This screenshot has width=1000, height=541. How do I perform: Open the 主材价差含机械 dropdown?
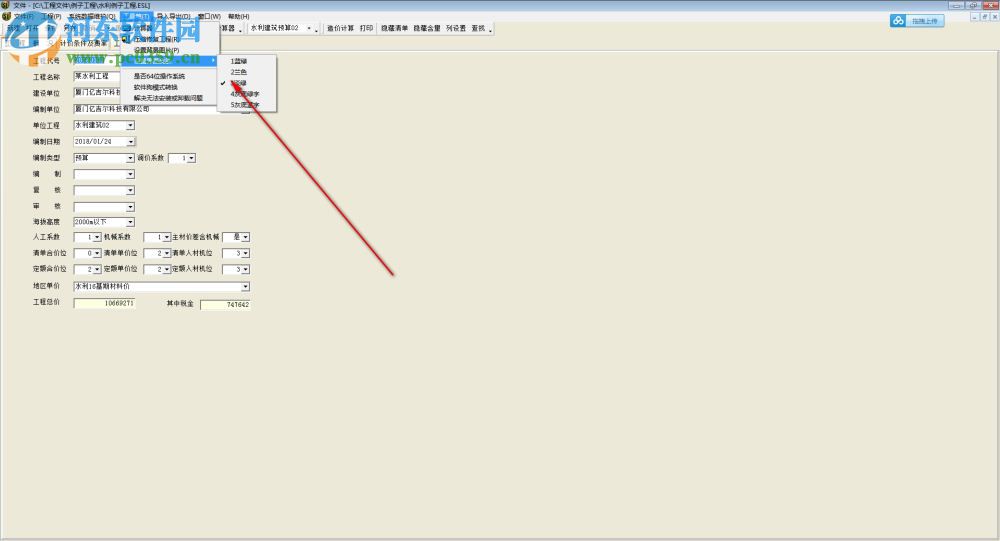pos(246,237)
